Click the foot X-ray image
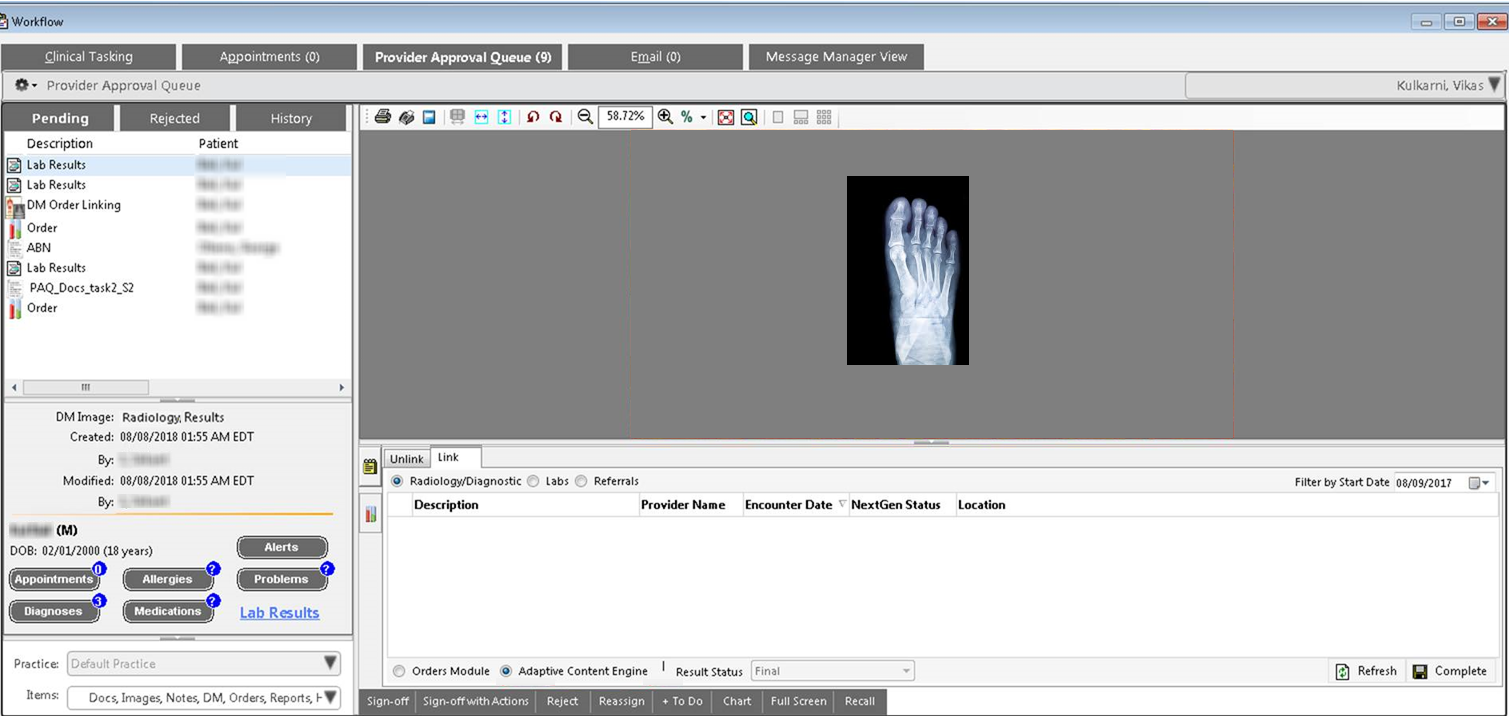Image resolution: width=1509 pixels, height=716 pixels. pos(907,270)
